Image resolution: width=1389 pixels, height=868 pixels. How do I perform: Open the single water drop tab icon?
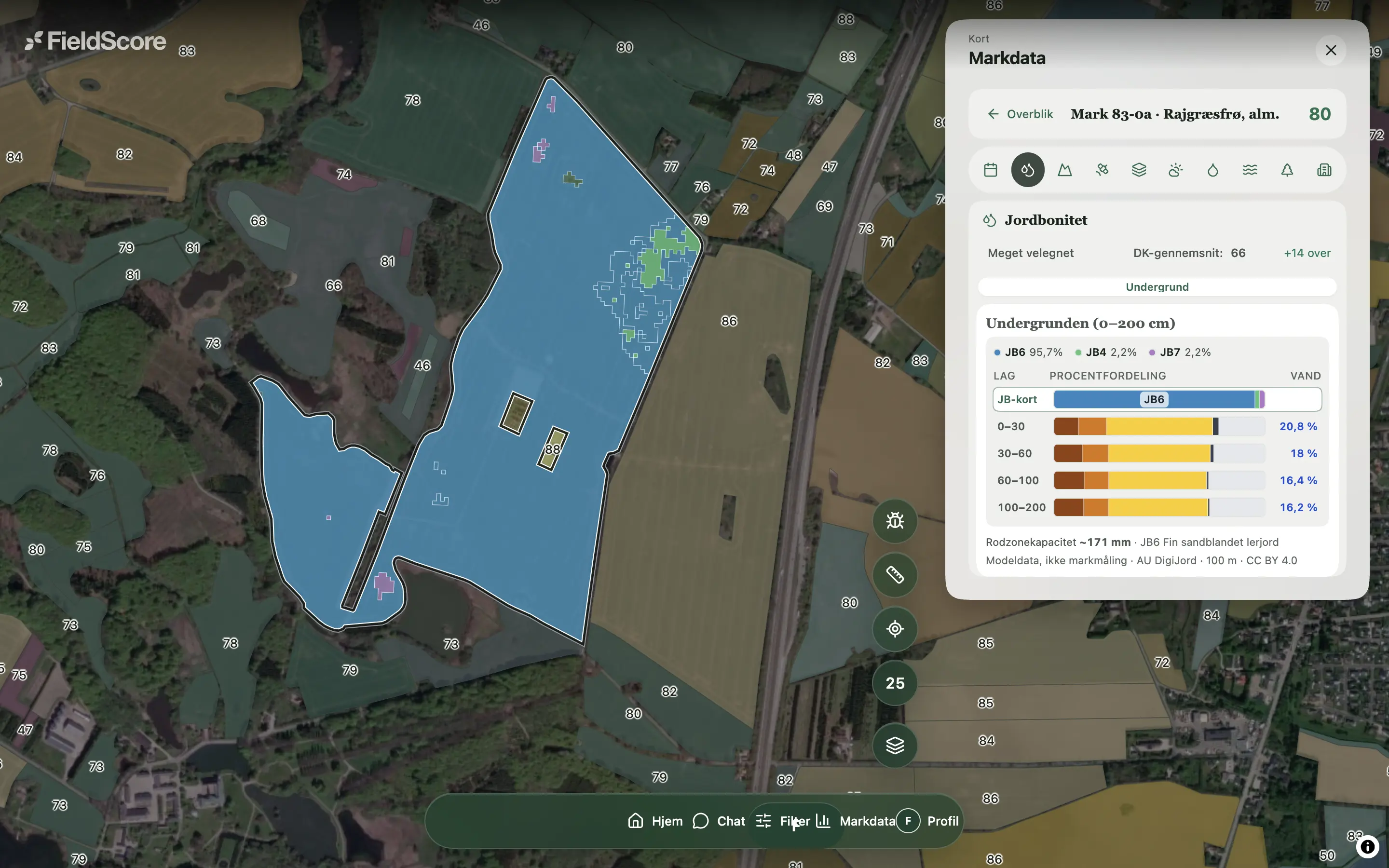click(x=1213, y=170)
